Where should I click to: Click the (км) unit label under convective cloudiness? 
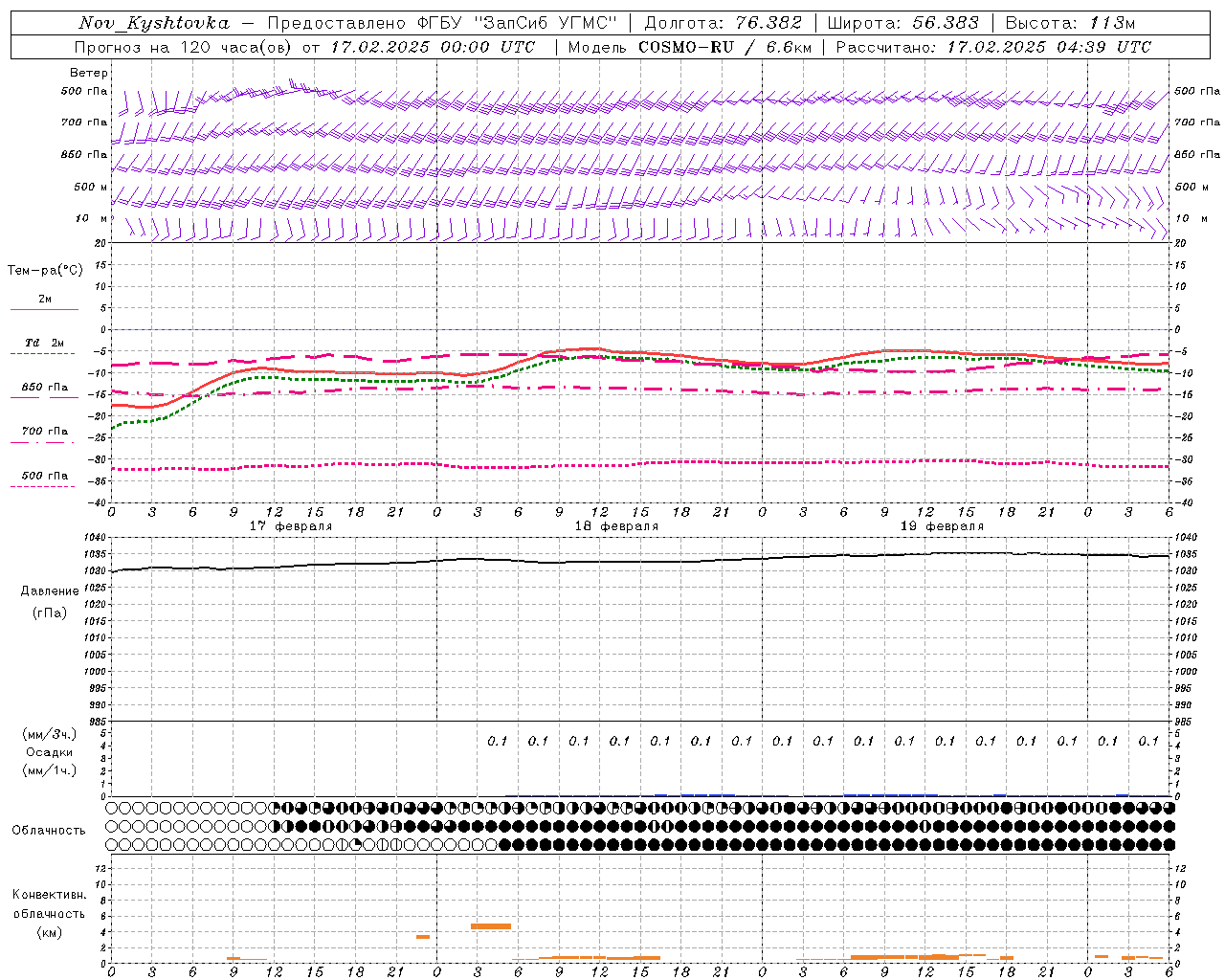[49, 932]
